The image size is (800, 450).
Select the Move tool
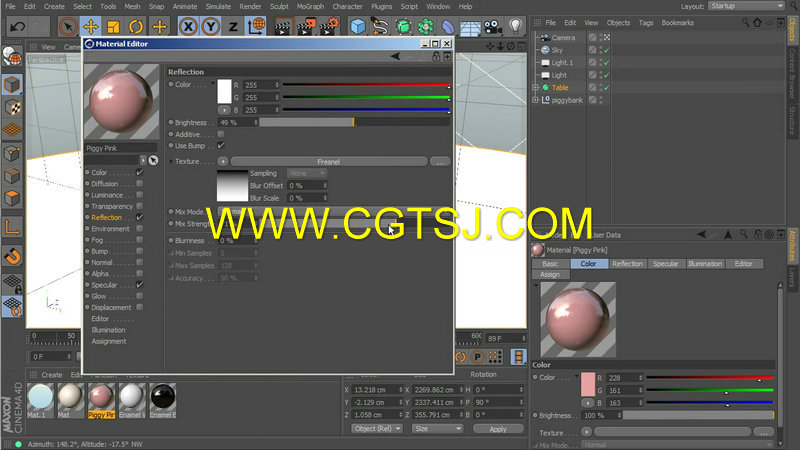[91, 26]
